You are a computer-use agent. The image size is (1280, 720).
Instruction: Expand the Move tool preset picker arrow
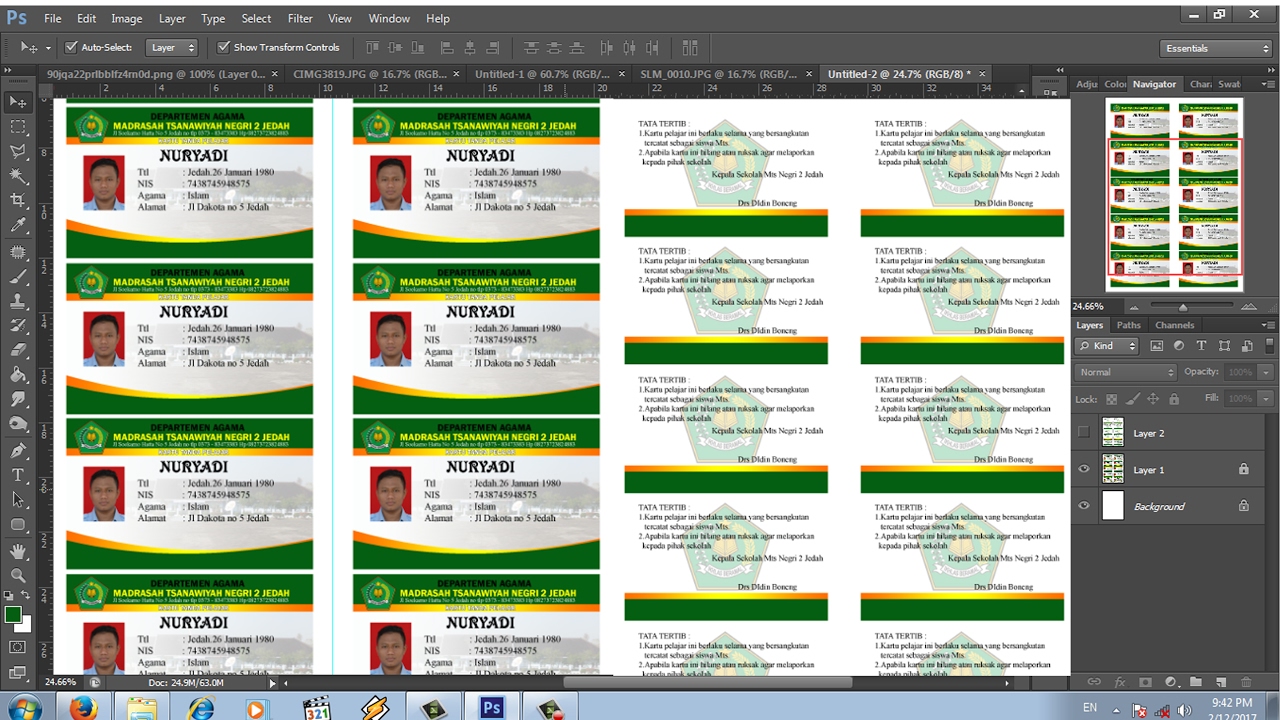pos(50,47)
